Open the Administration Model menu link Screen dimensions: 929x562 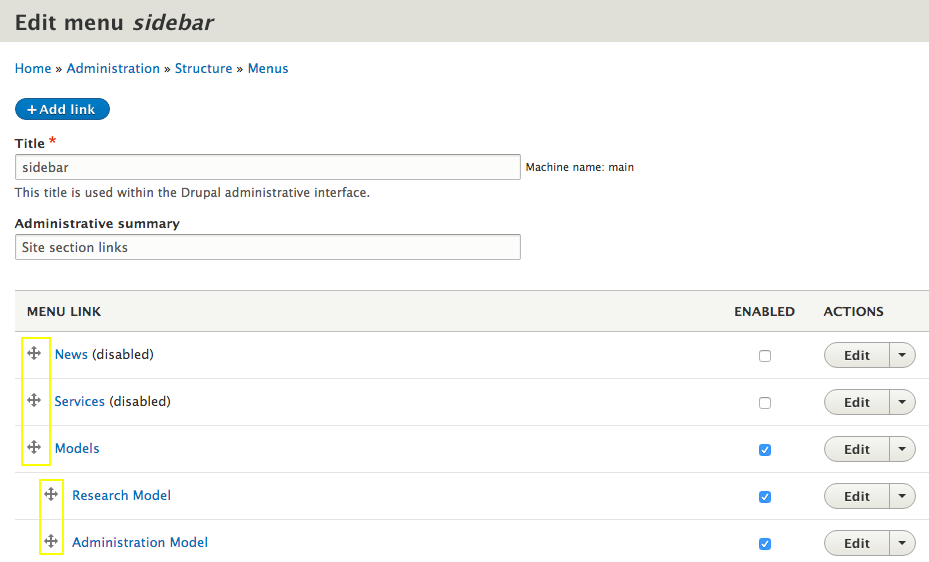pos(140,542)
